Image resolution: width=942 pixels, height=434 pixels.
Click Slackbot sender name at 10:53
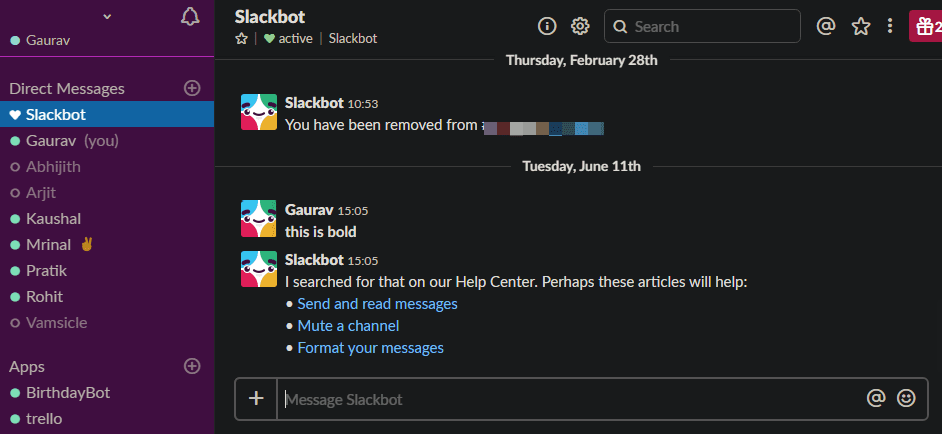(x=314, y=103)
